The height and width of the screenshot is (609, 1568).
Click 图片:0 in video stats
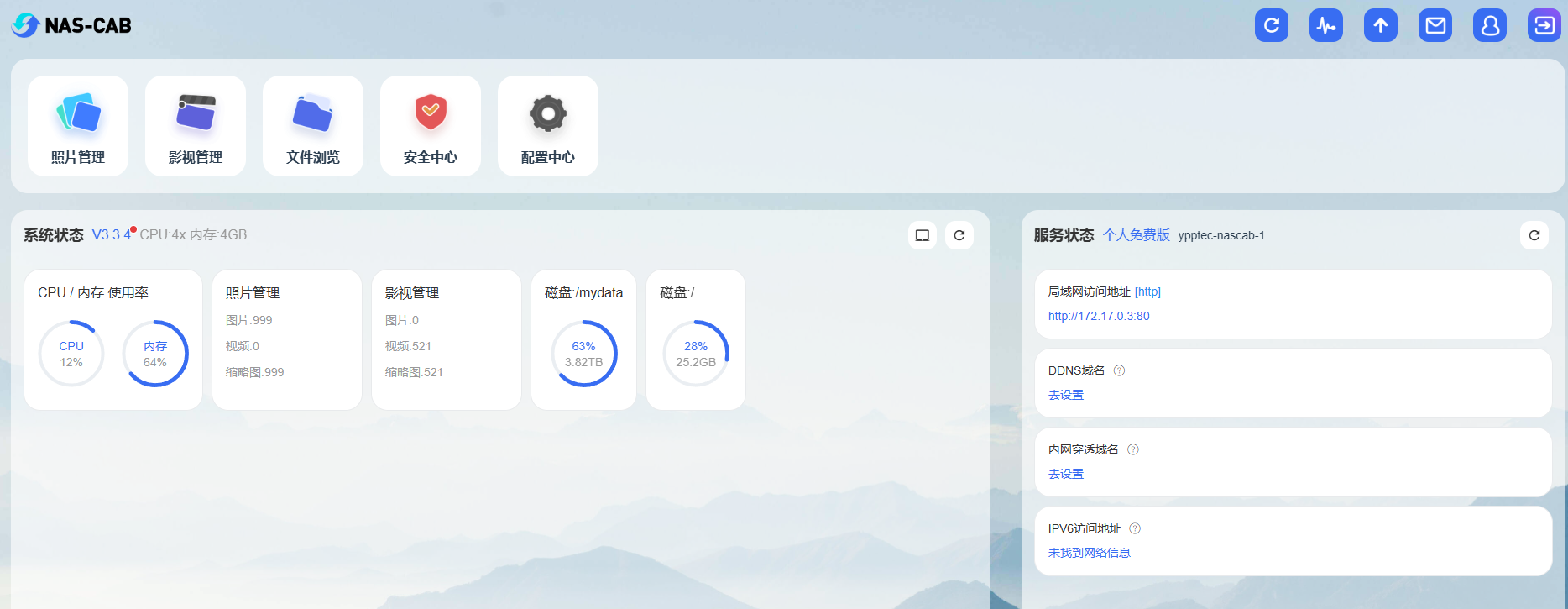402,320
